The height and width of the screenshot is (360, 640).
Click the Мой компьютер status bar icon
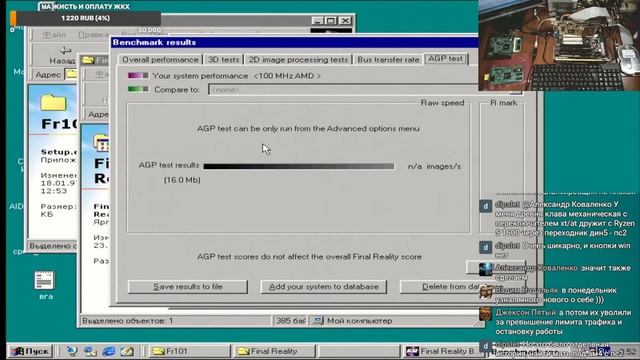click(318, 321)
